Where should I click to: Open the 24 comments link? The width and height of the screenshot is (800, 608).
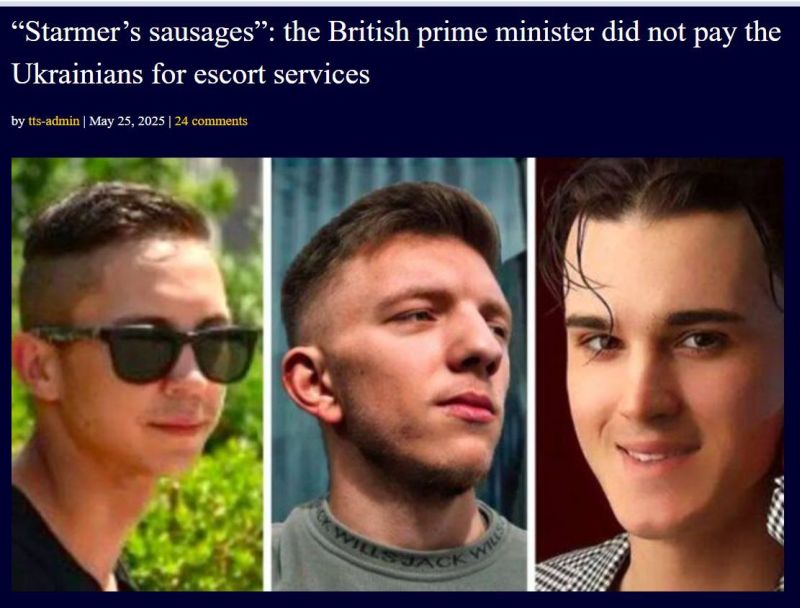pos(211,121)
